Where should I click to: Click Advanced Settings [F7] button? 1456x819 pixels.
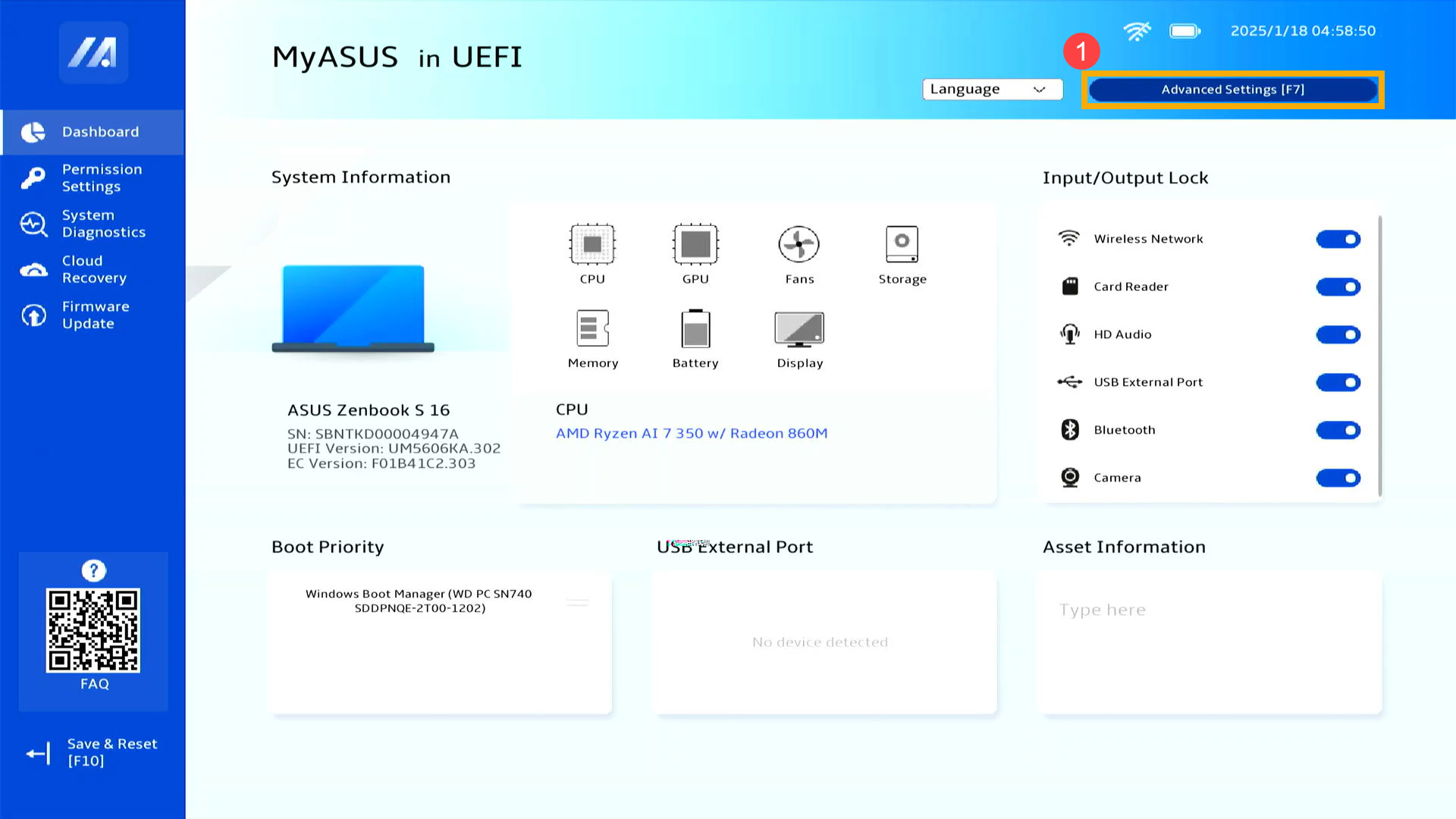tap(1232, 89)
